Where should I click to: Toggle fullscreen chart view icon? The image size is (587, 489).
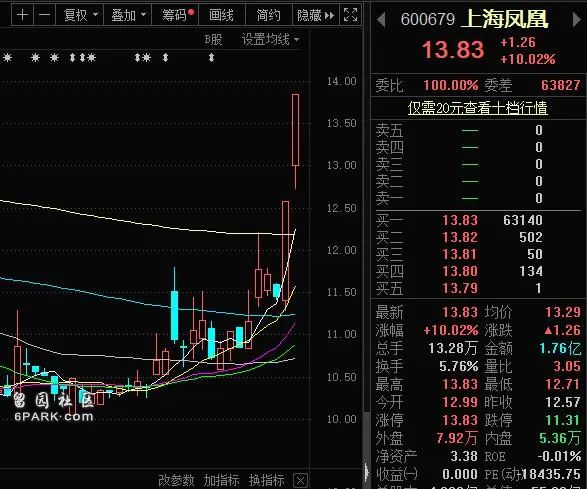[350, 15]
